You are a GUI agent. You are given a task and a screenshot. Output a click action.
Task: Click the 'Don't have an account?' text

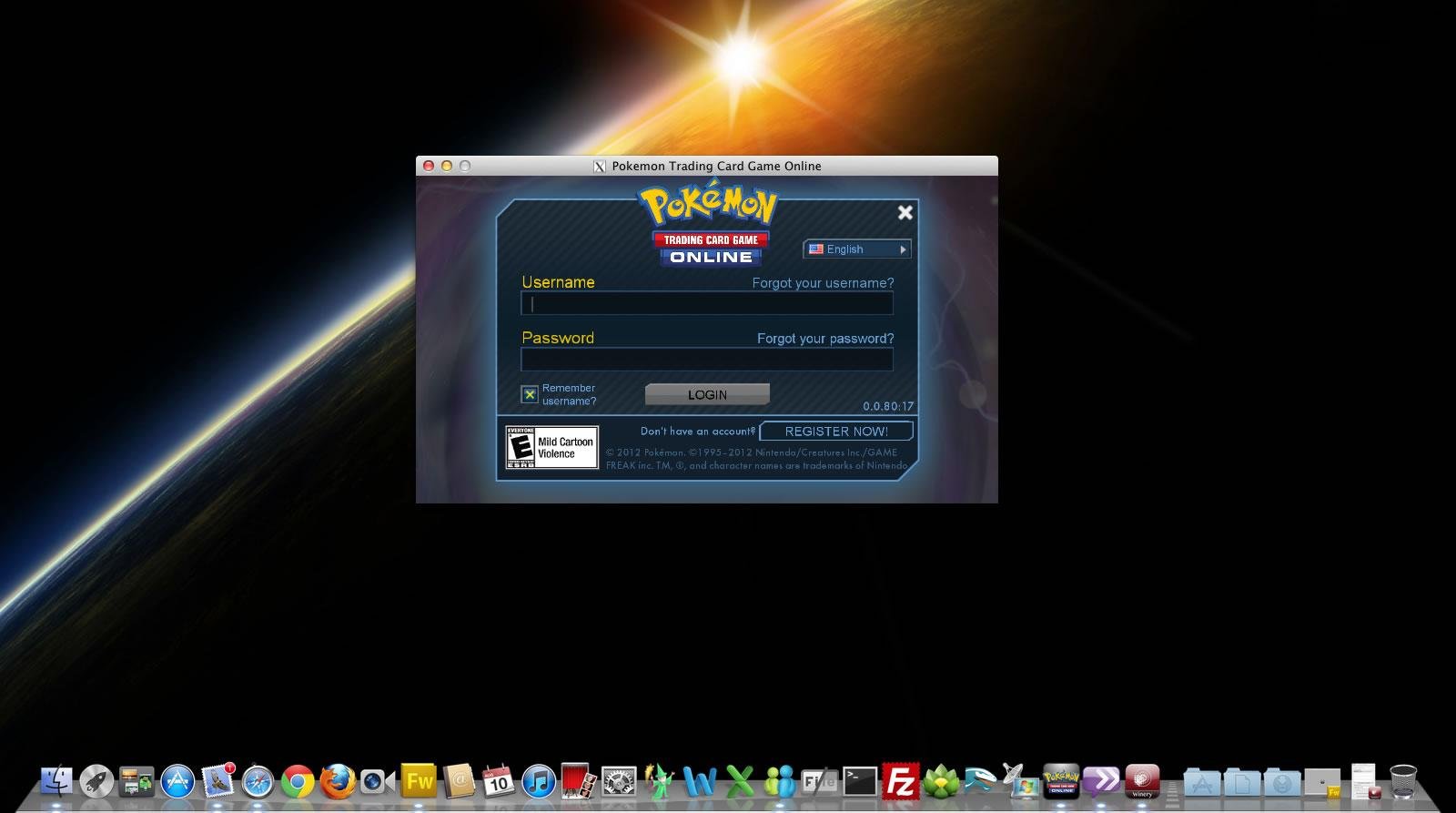[x=698, y=432]
